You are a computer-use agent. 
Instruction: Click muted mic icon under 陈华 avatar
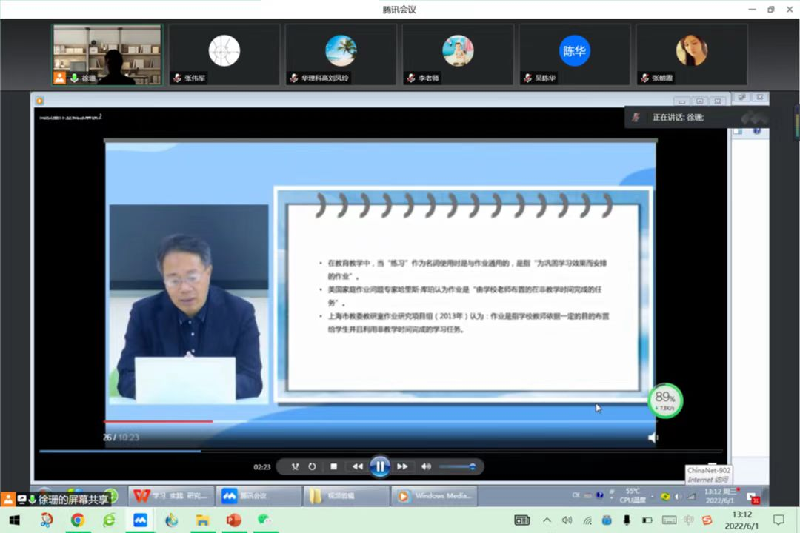pyautogui.click(x=528, y=78)
